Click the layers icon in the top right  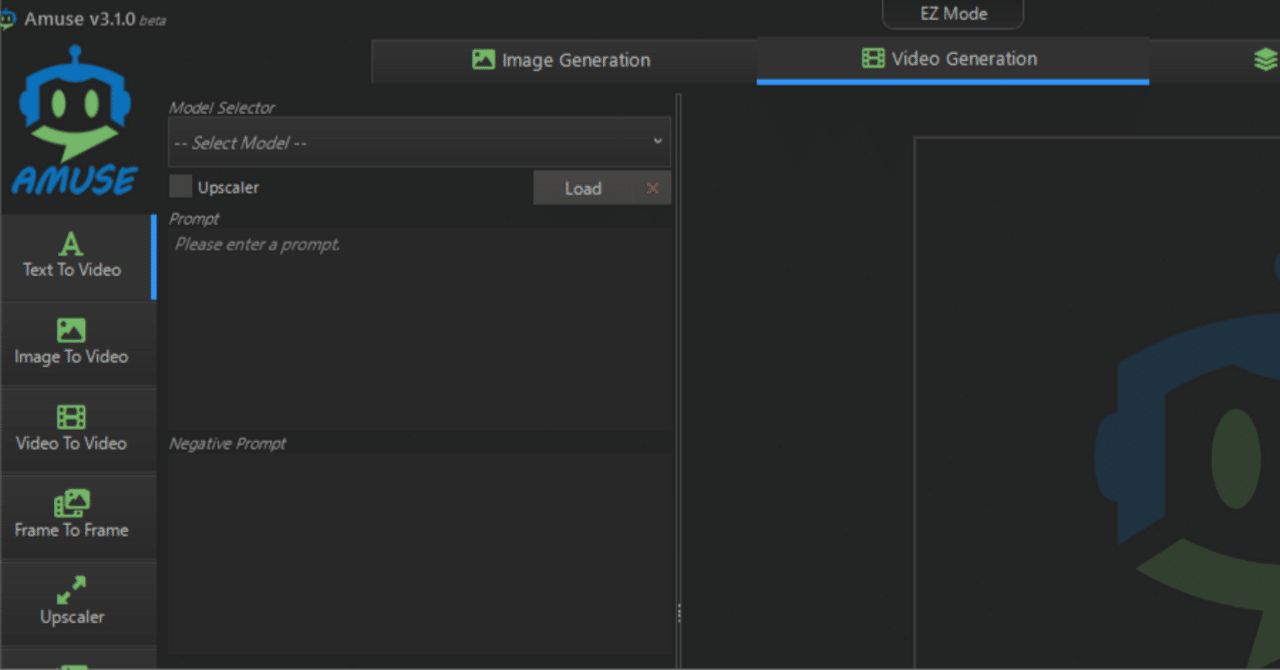[1264, 59]
